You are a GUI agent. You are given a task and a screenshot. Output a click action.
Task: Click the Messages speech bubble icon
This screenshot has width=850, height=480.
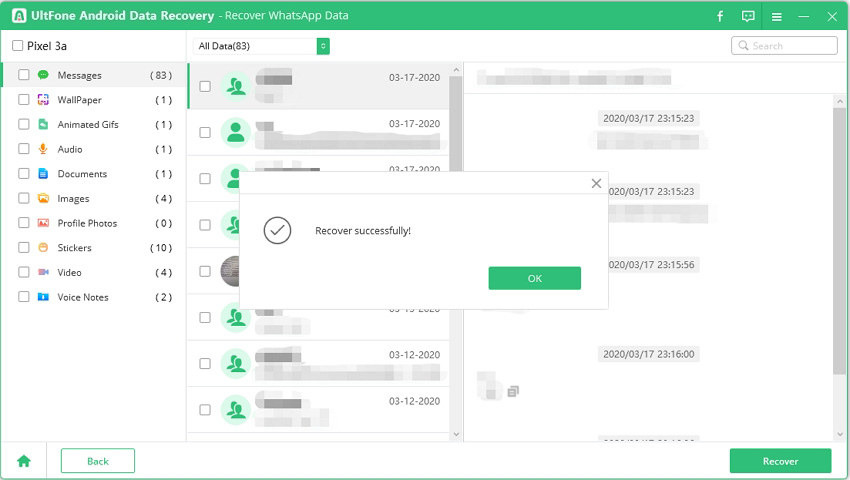point(43,75)
